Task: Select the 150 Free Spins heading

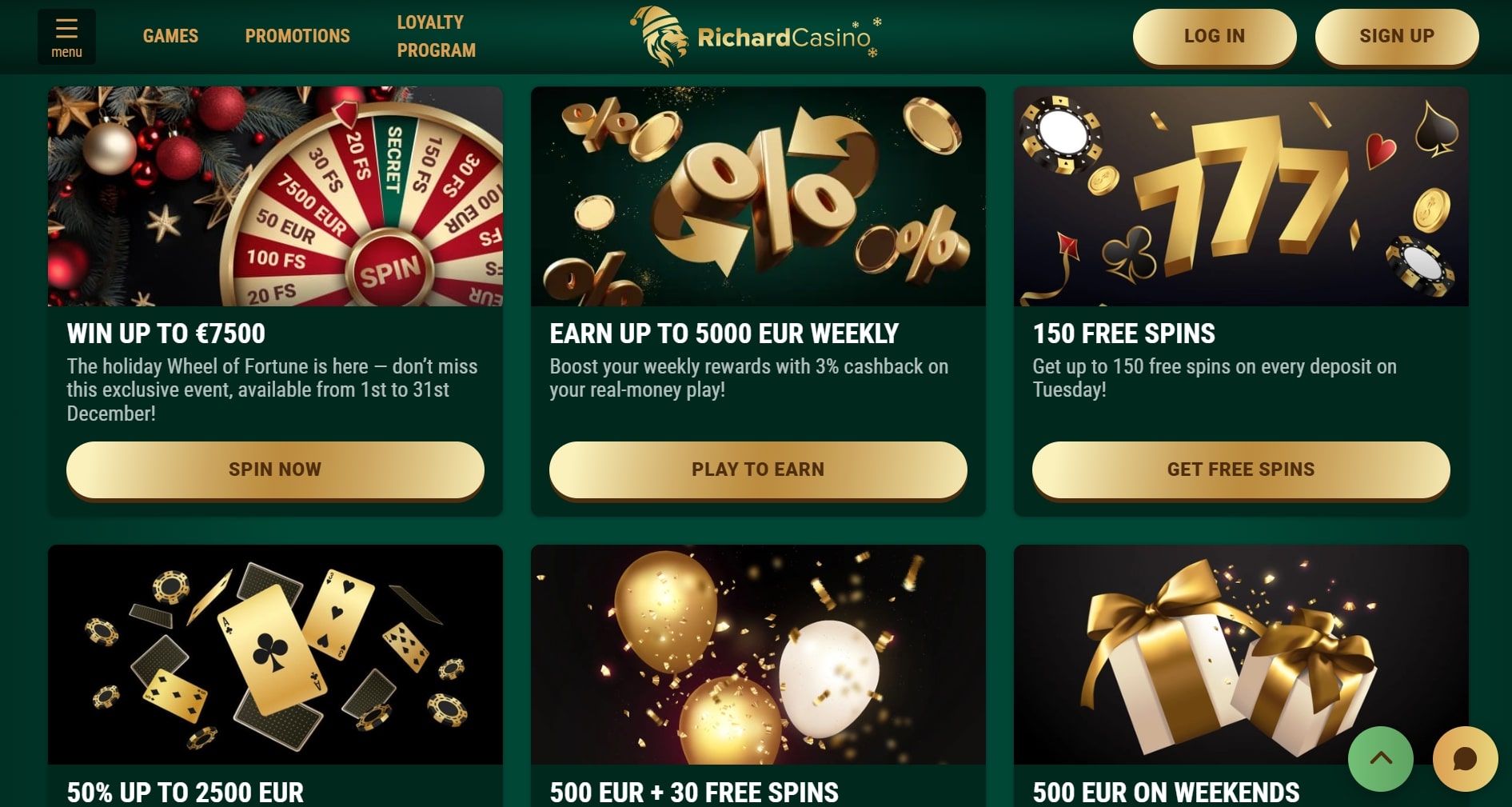Action: (1123, 334)
